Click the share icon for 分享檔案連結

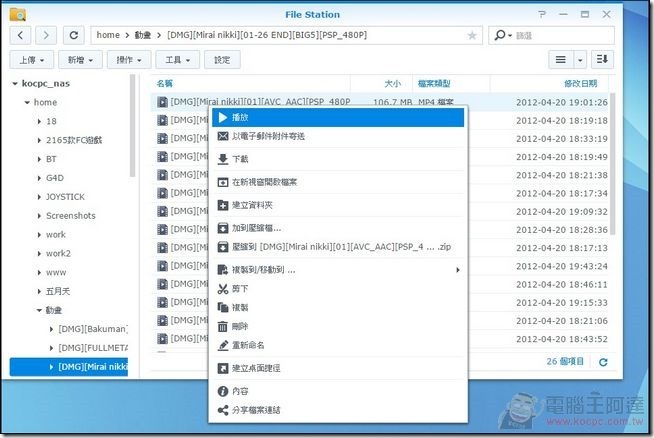click(x=223, y=410)
